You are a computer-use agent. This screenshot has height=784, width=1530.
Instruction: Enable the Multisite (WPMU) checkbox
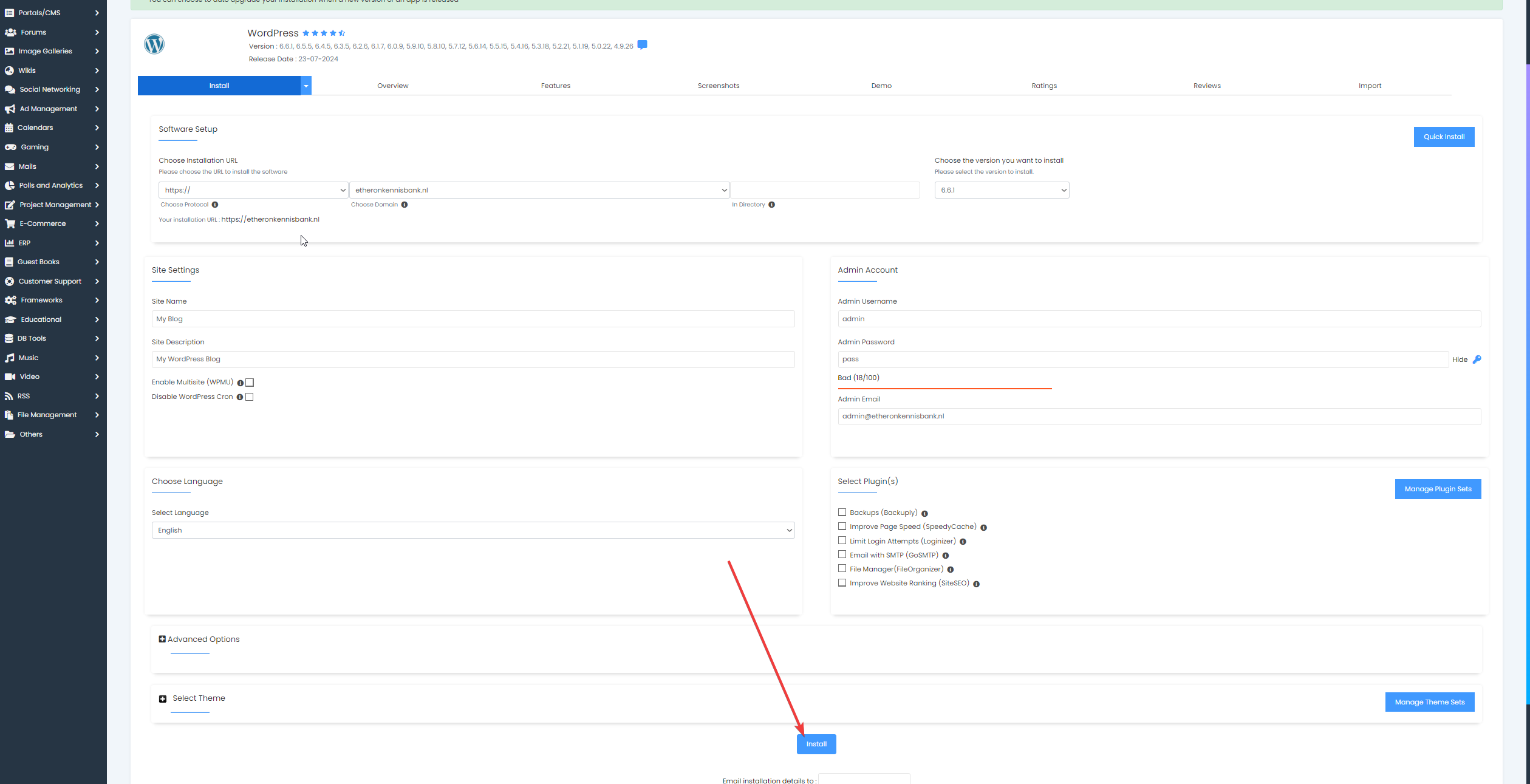250,383
